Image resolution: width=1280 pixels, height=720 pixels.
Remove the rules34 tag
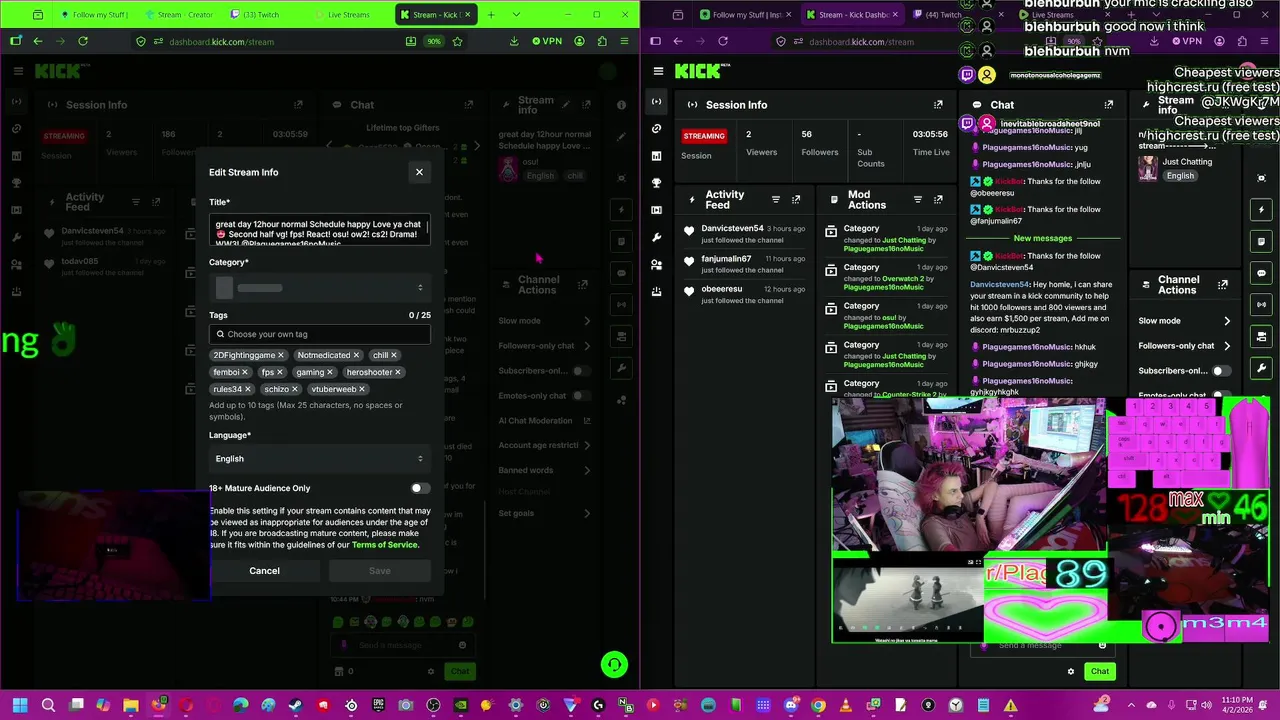(247, 389)
